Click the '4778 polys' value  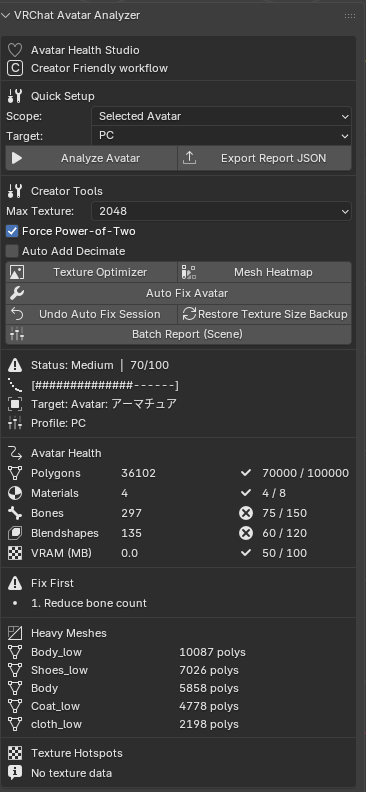(x=209, y=706)
